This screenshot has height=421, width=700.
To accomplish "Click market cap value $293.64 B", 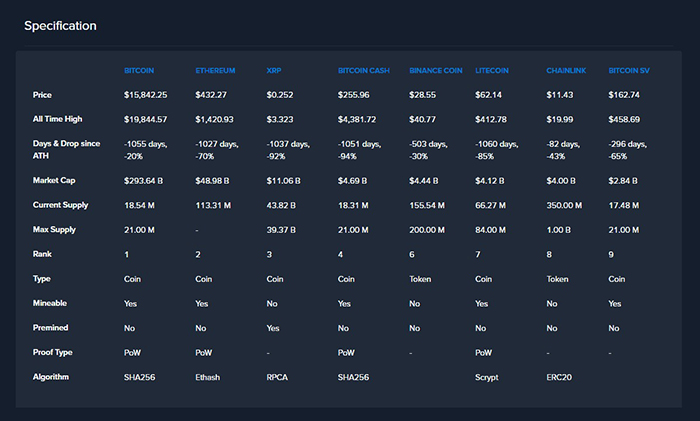I will [x=143, y=181].
